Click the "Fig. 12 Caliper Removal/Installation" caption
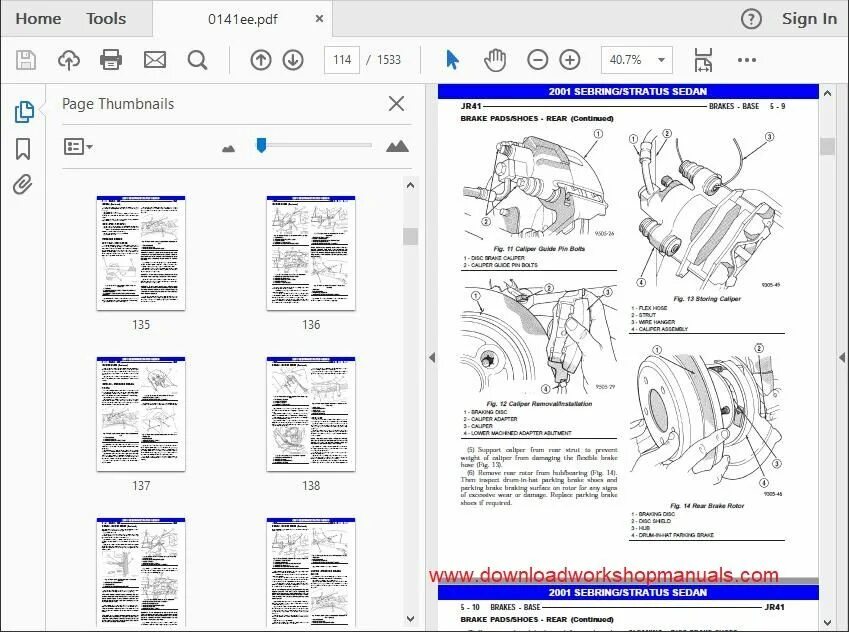The image size is (849, 632). [x=539, y=403]
